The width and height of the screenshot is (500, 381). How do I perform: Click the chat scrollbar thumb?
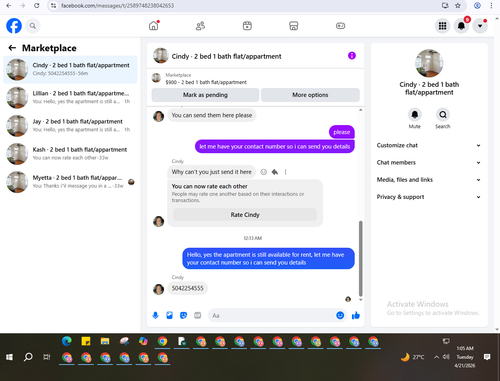pyautogui.click(x=360, y=258)
